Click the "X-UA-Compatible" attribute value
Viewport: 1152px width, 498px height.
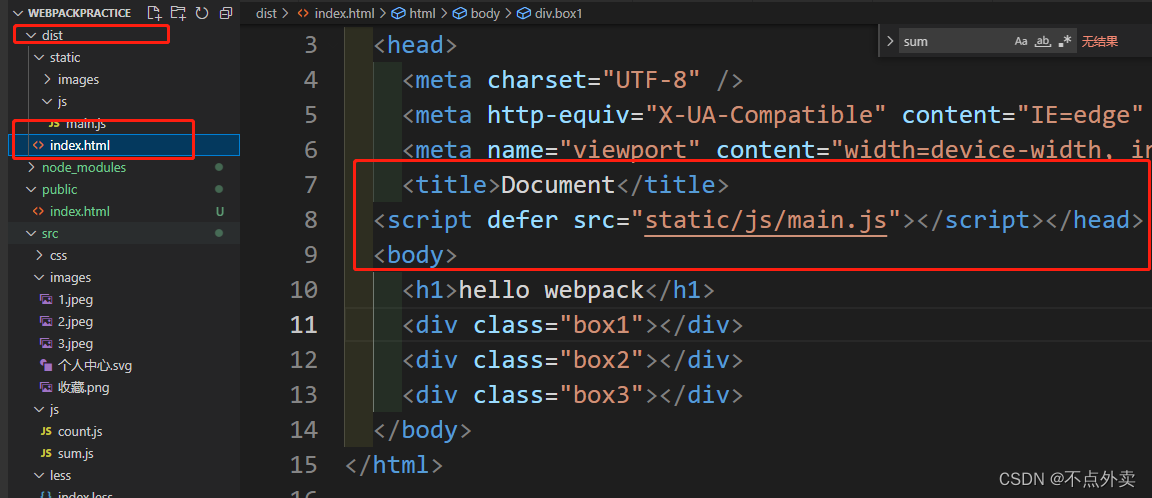click(764, 115)
